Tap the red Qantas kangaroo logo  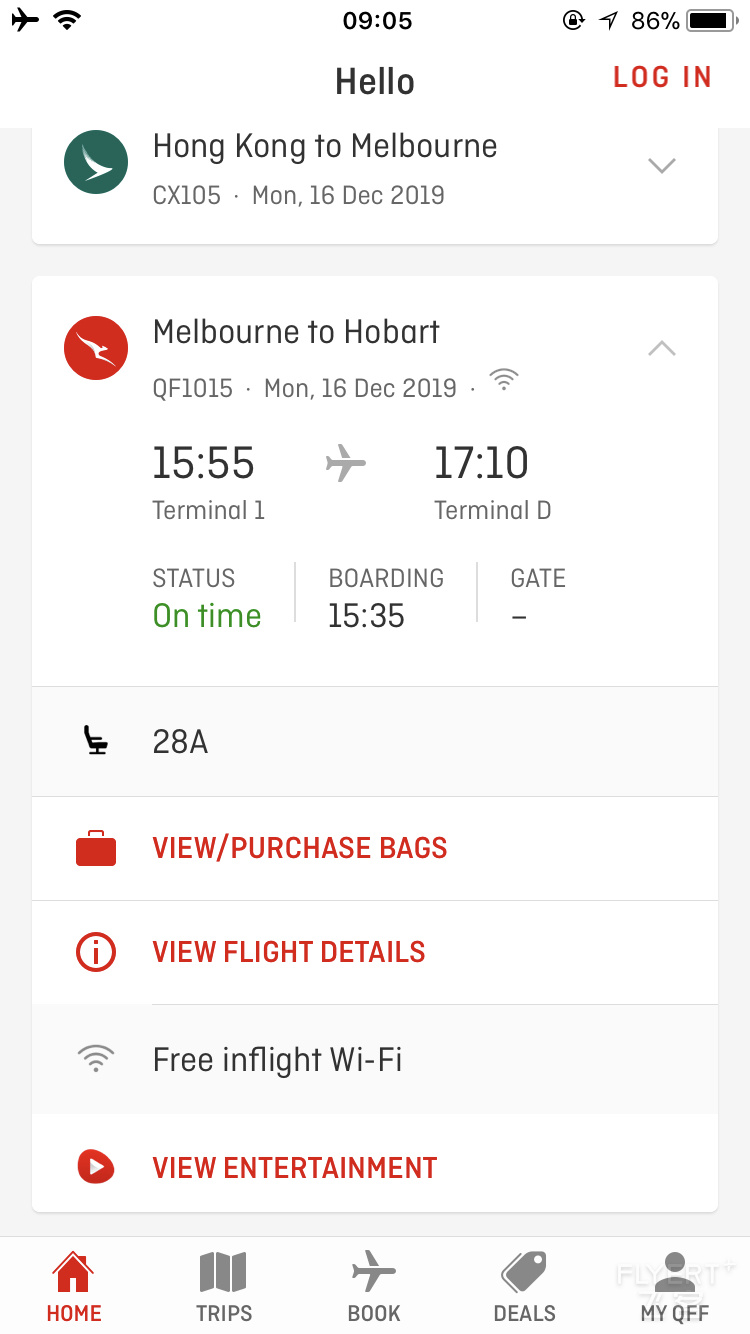click(96, 348)
